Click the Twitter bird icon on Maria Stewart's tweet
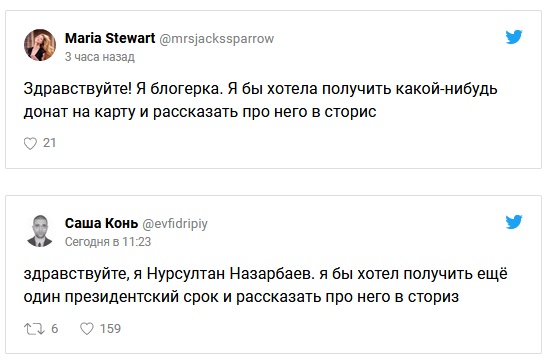The height and width of the screenshot is (362, 548). coord(514,37)
